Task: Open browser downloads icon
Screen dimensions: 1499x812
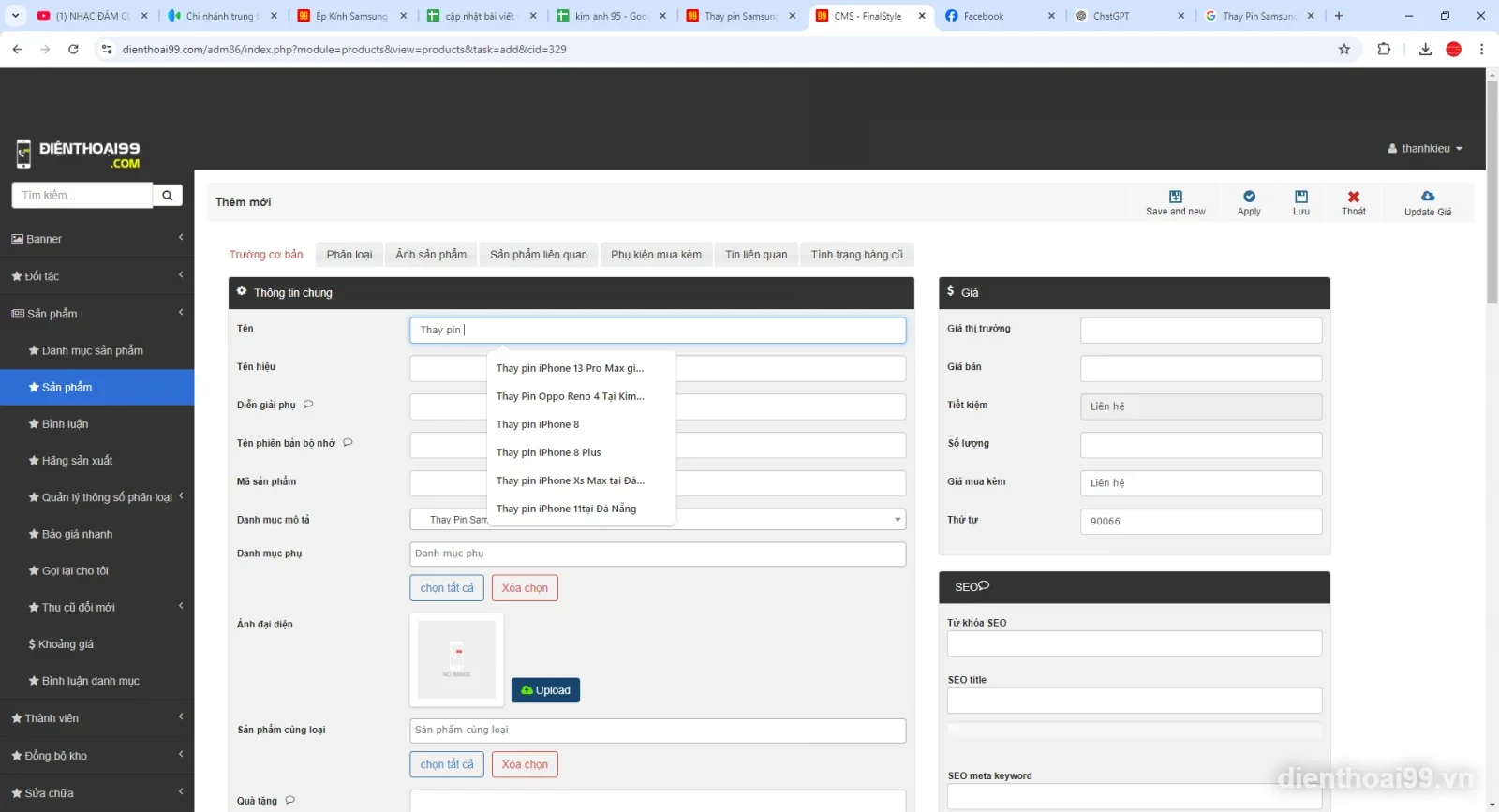Action: (1425, 50)
